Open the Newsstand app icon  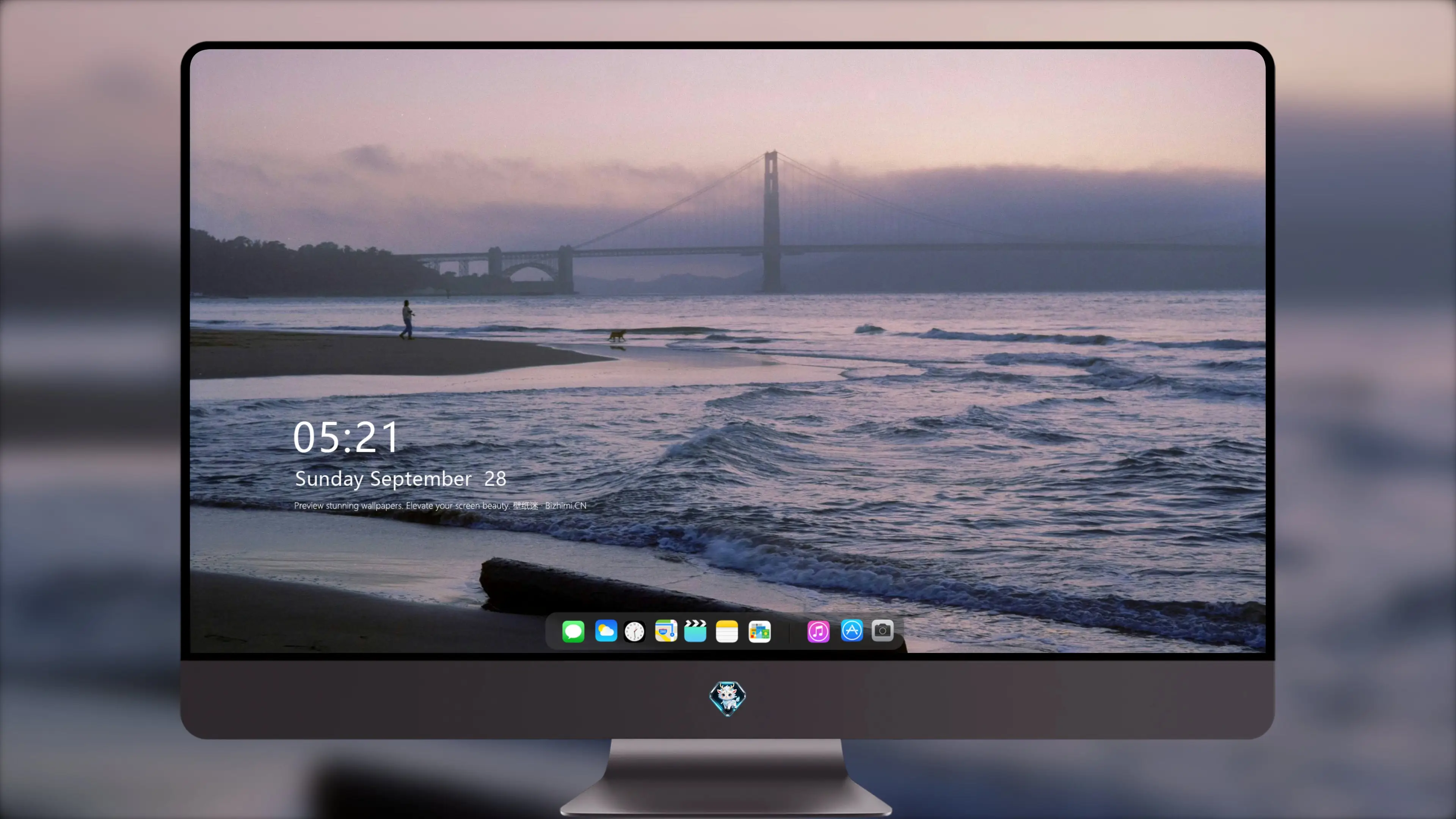point(759,631)
